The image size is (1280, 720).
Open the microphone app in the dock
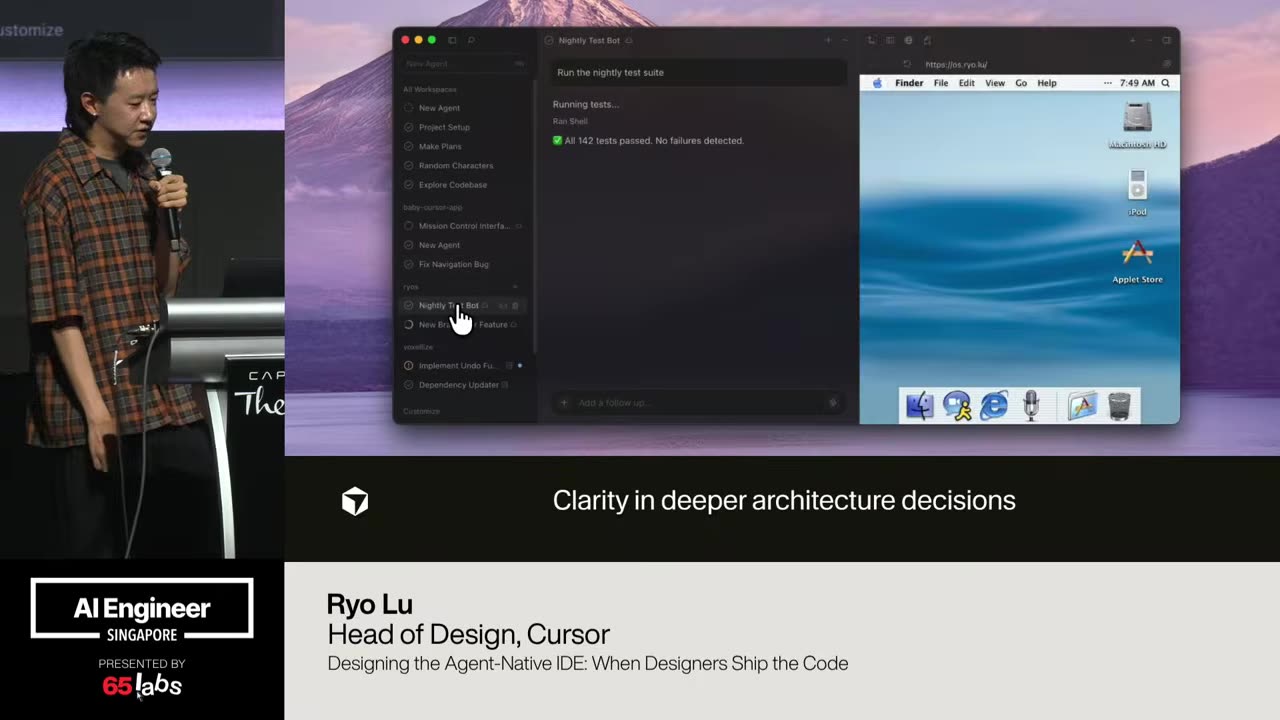click(1031, 405)
